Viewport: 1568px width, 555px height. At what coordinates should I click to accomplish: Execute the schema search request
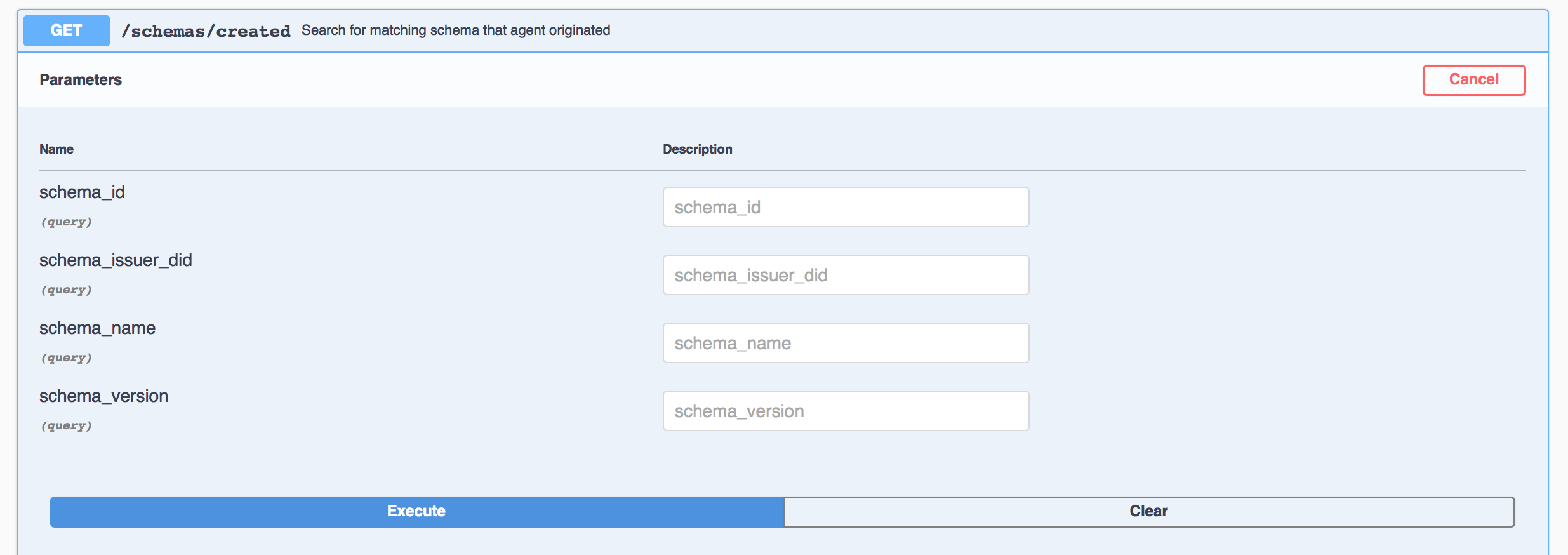(416, 511)
